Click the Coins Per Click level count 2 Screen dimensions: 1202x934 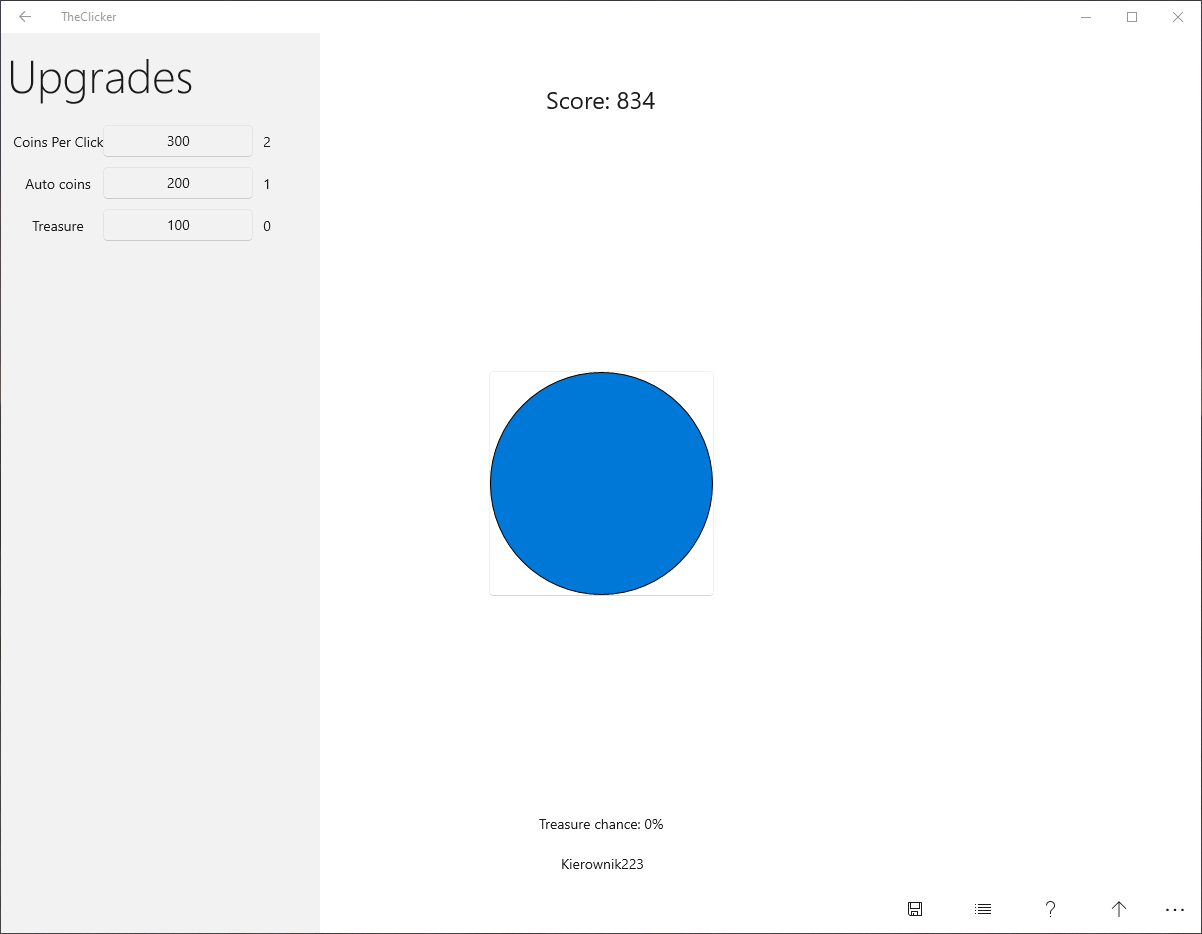pos(267,142)
